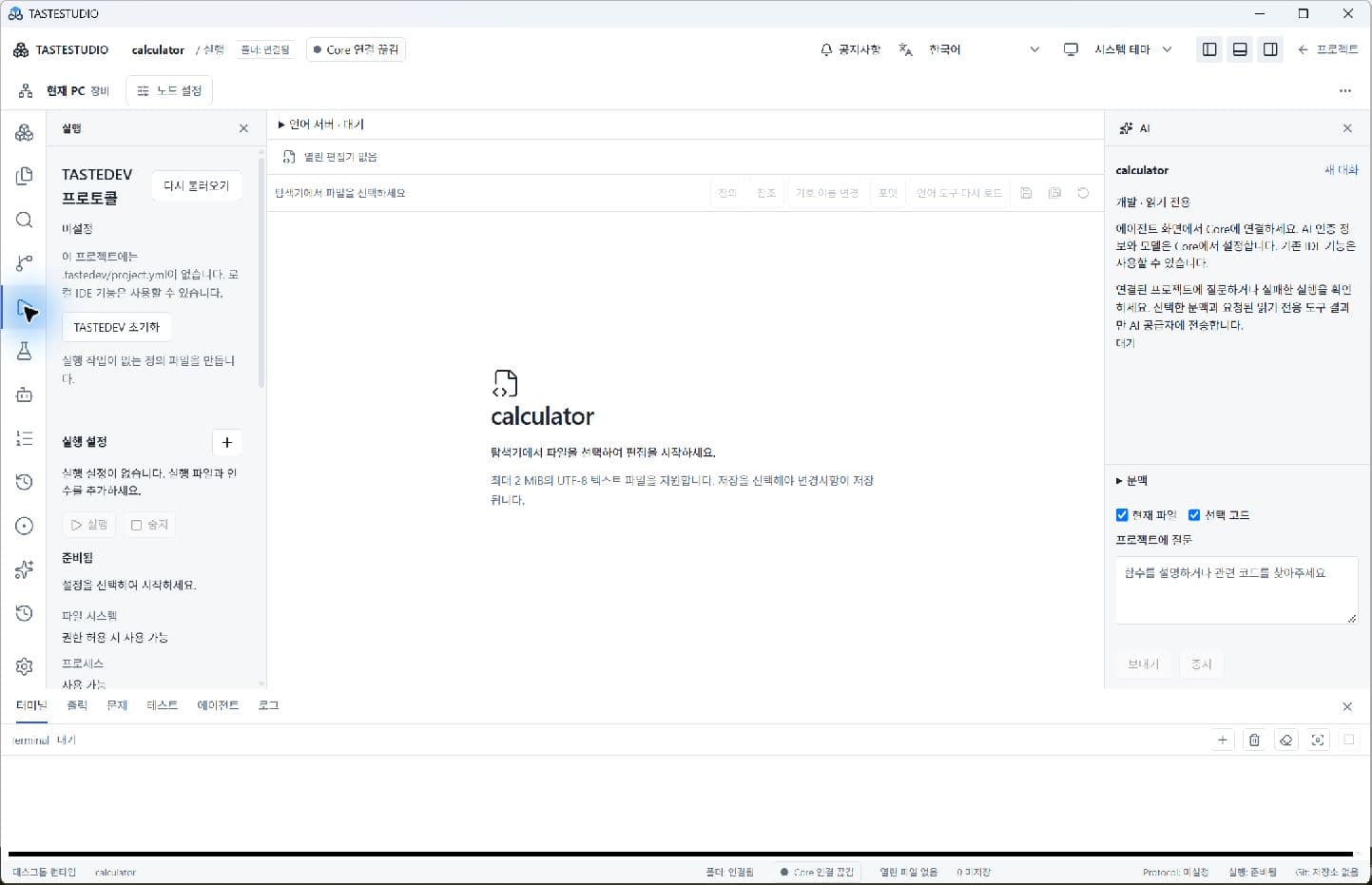Viewport: 1372px width, 885px height.
Task: Click the revert icon in editor toolbar
Action: (x=1083, y=193)
